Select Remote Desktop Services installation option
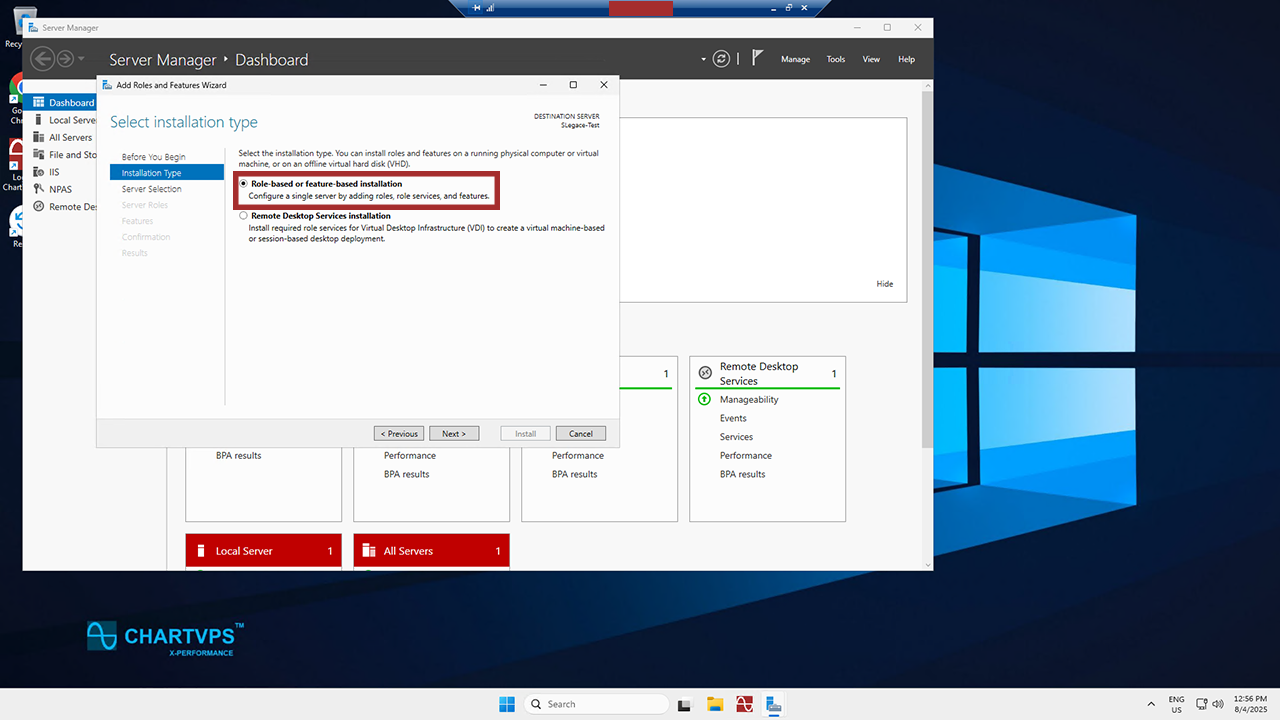This screenshot has height=720, width=1280. 244,216
